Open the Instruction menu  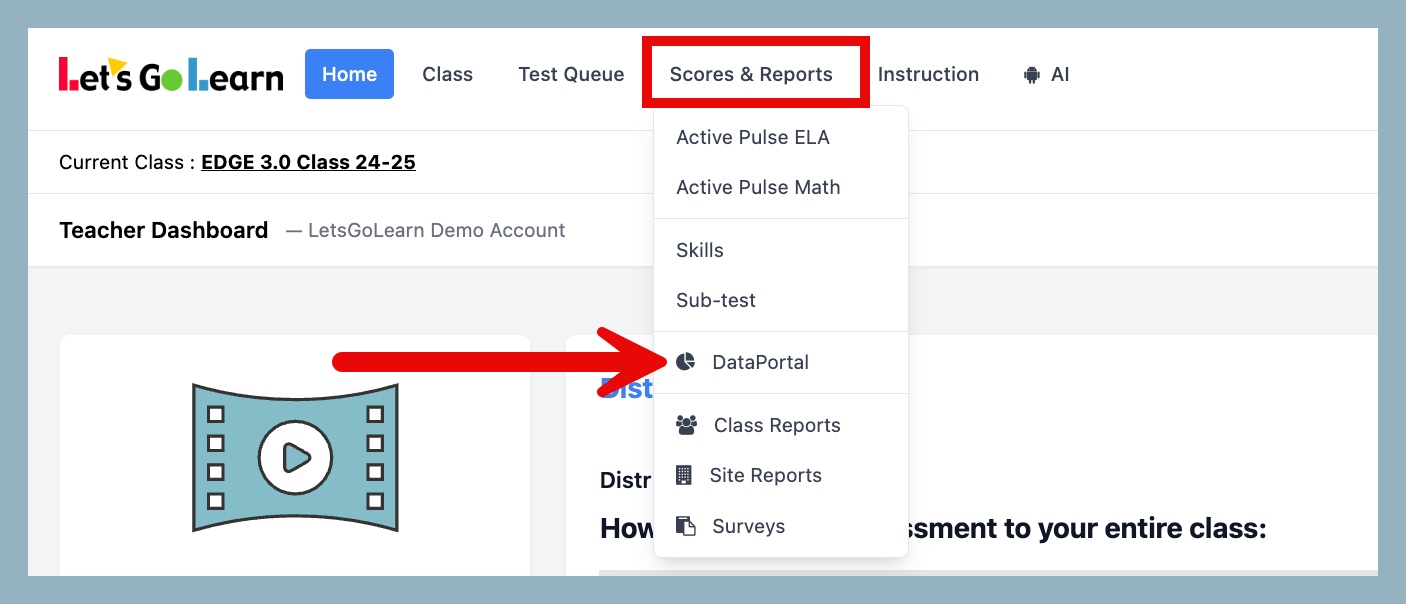928,74
